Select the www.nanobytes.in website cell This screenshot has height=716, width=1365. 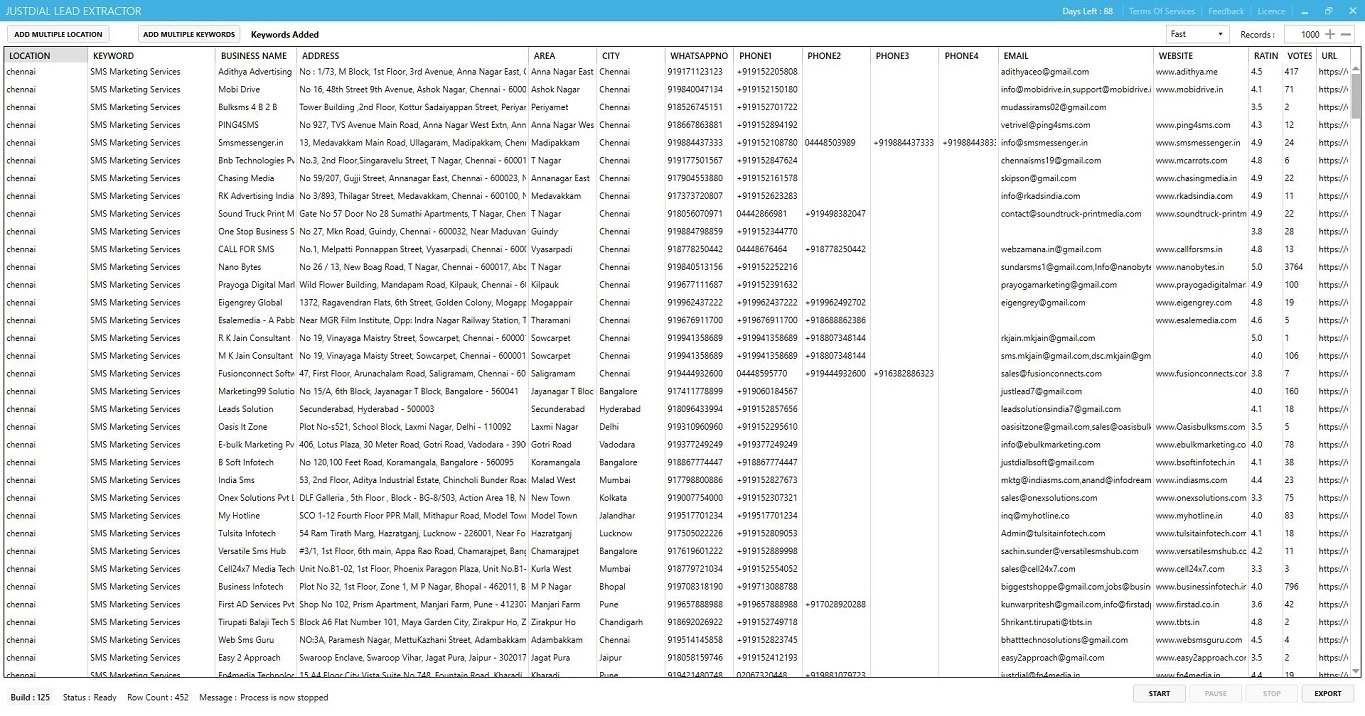[x=1200, y=267]
